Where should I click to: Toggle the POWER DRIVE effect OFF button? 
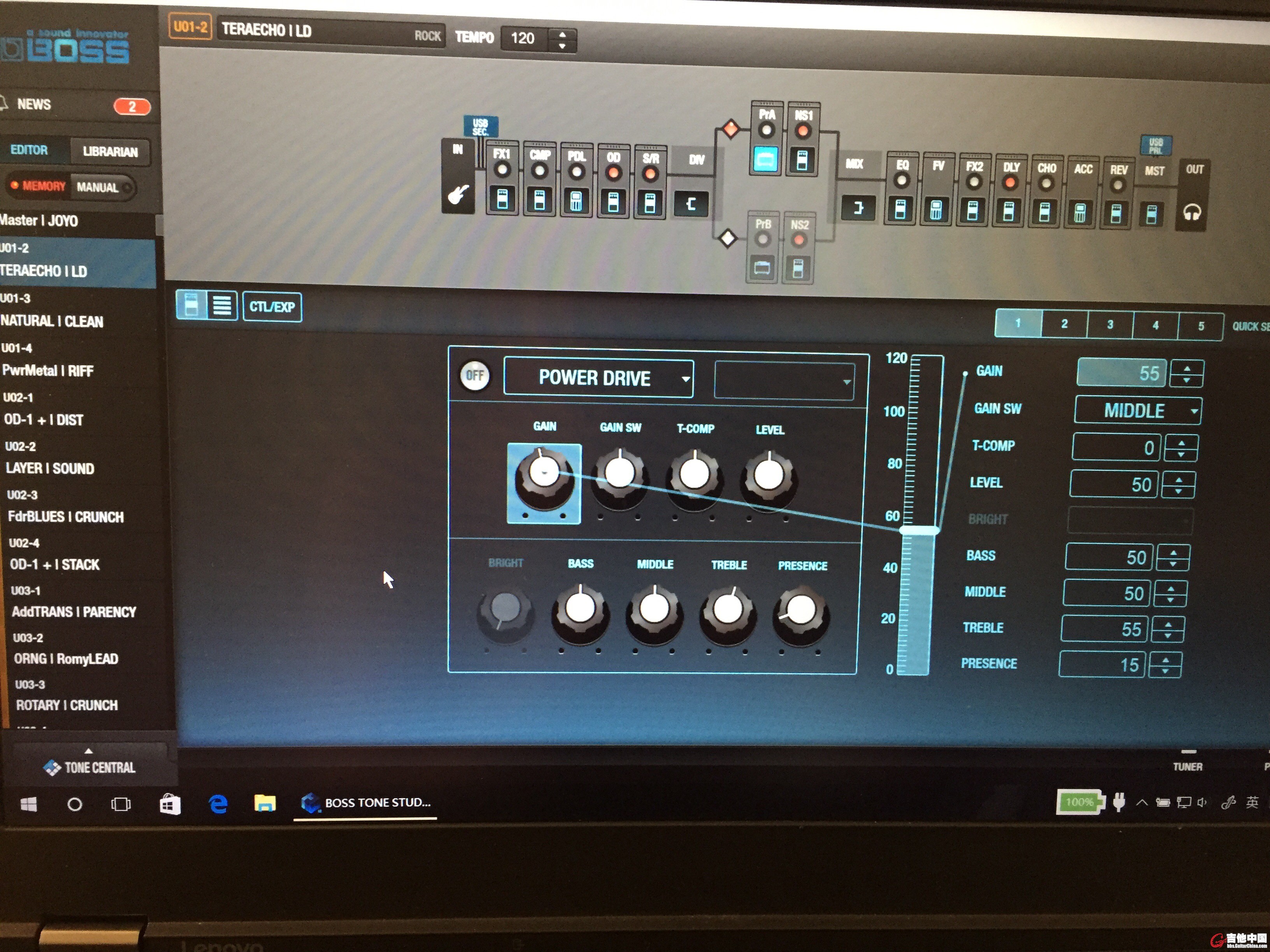click(x=475, y=375)
